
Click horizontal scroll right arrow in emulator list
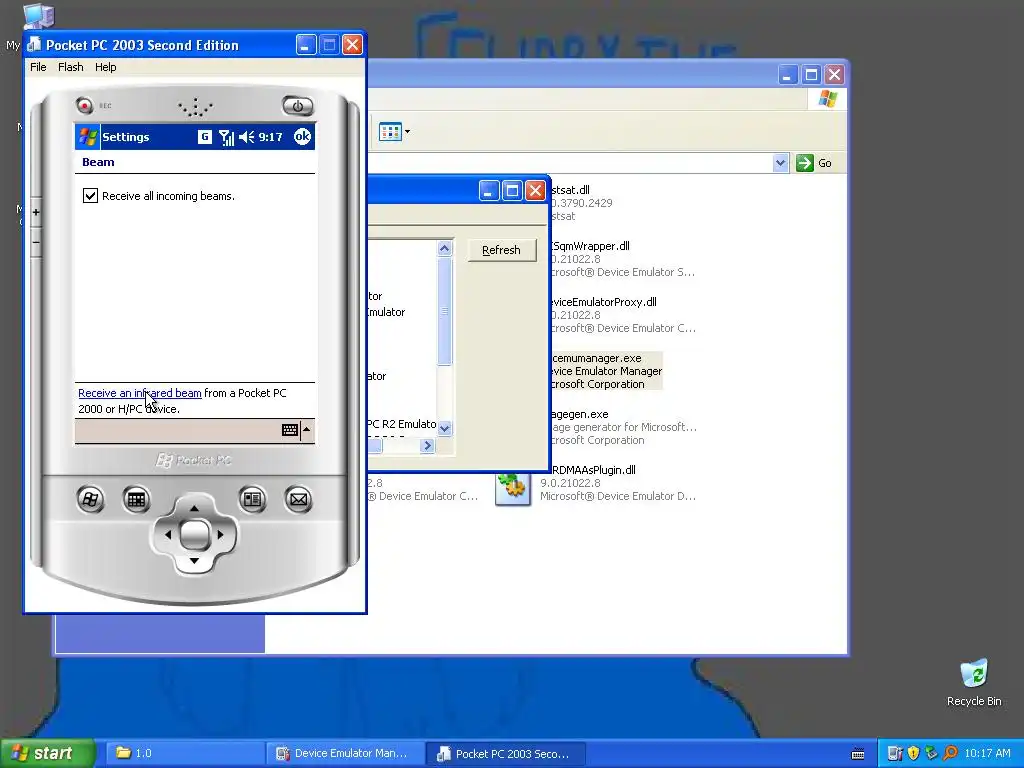pos(427,445)
